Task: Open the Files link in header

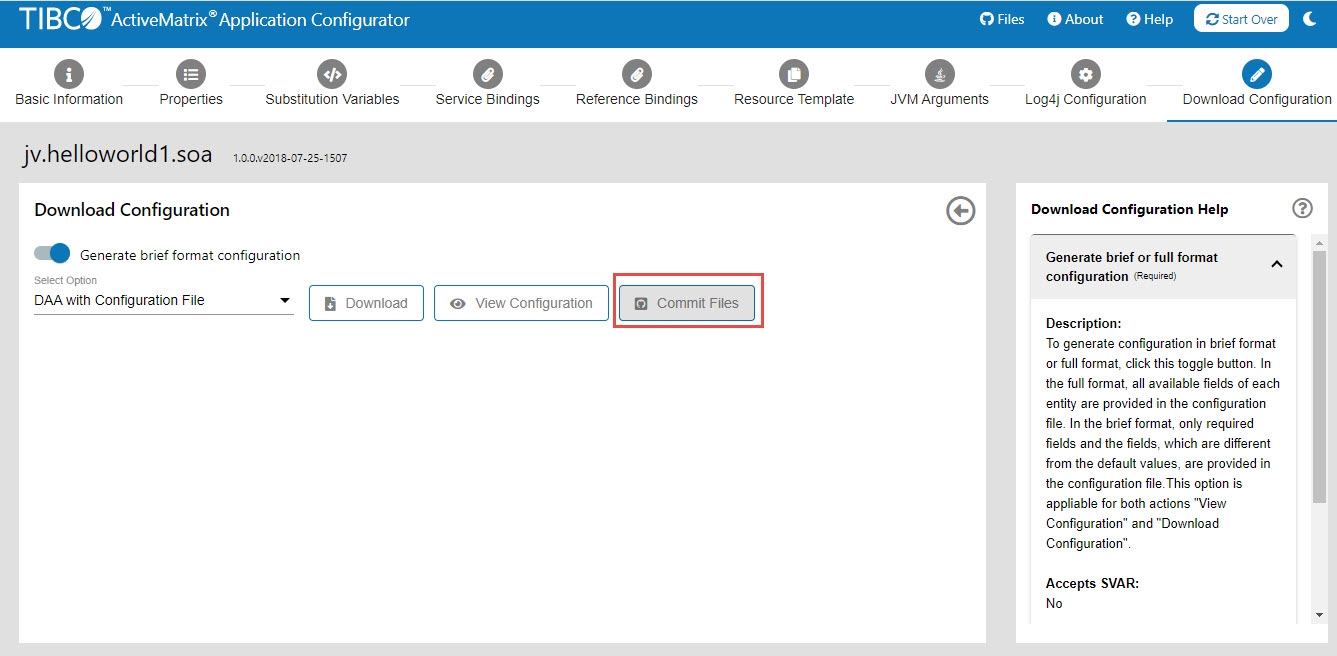Action: tap(1002, 19)
